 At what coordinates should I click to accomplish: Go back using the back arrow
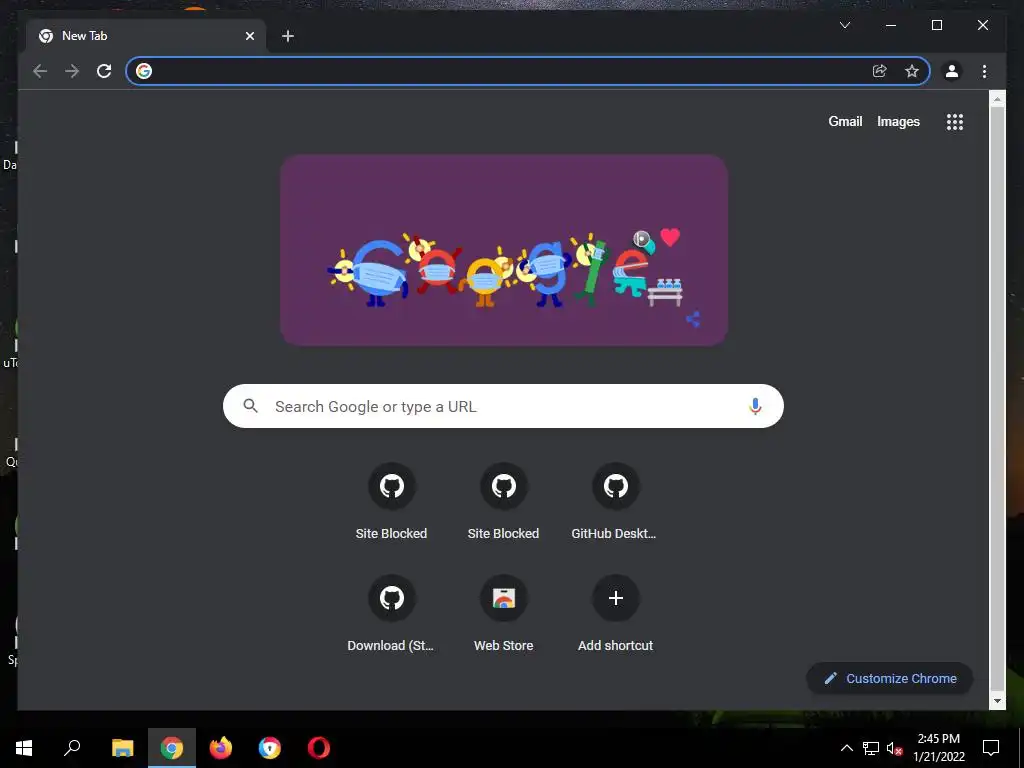(40, 71)
